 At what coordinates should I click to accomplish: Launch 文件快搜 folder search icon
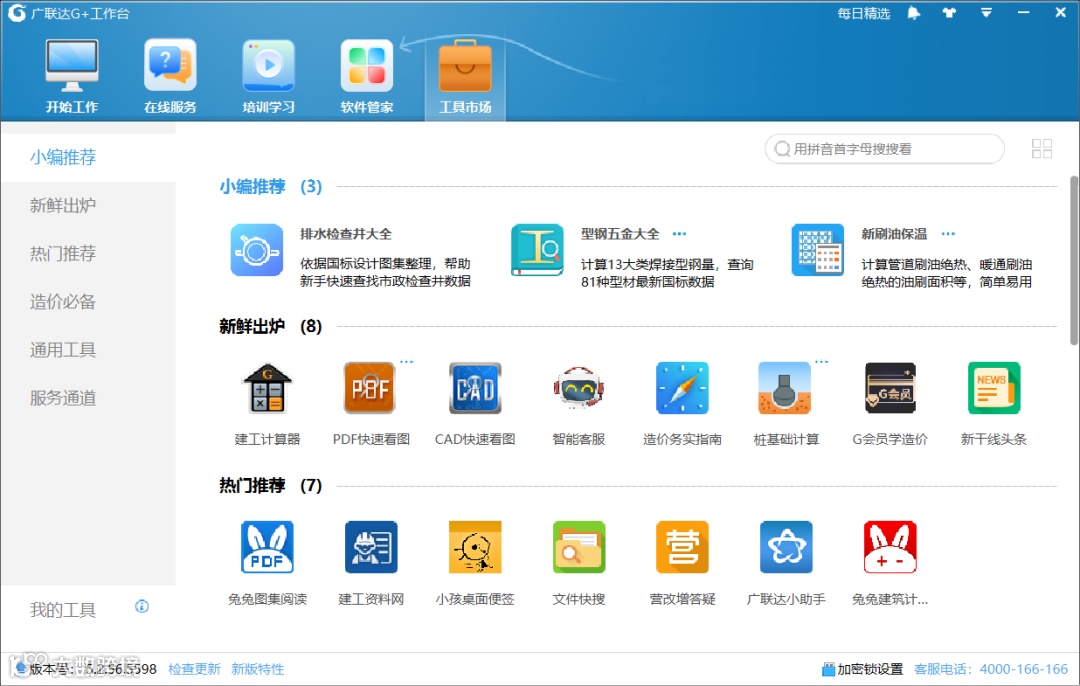(x=579, y=547)
